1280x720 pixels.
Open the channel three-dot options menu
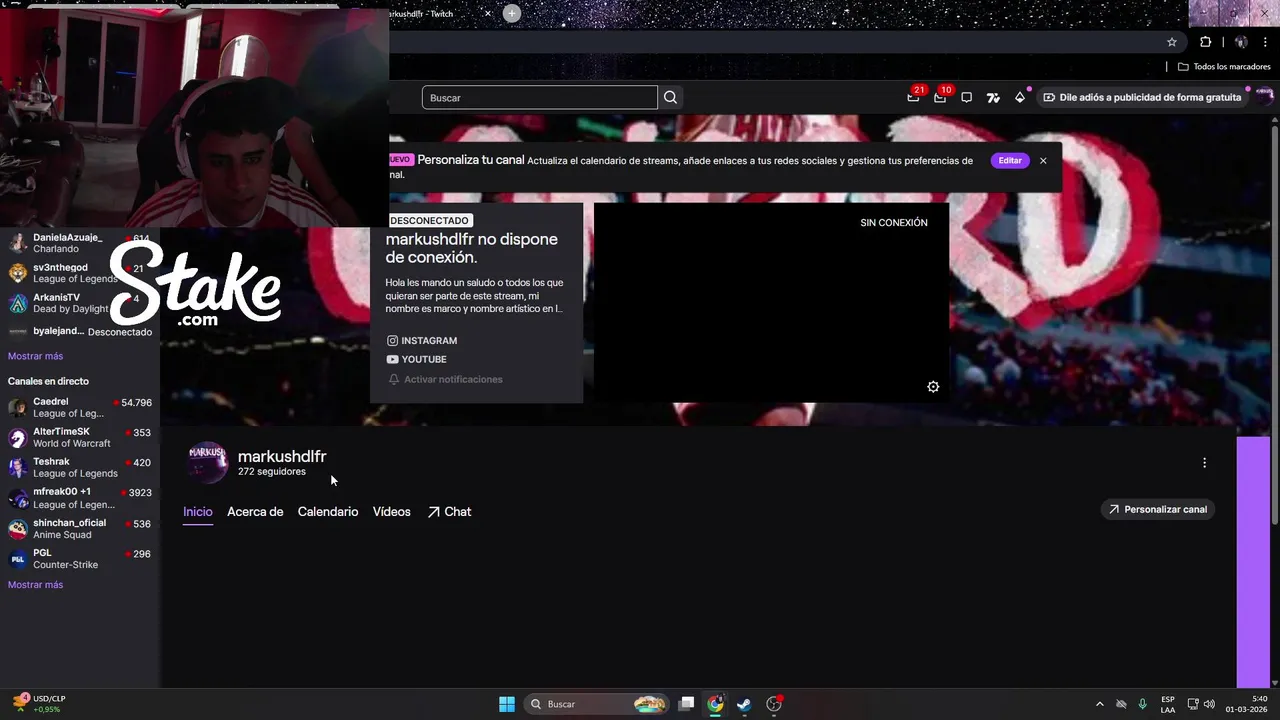[1204, 463]
